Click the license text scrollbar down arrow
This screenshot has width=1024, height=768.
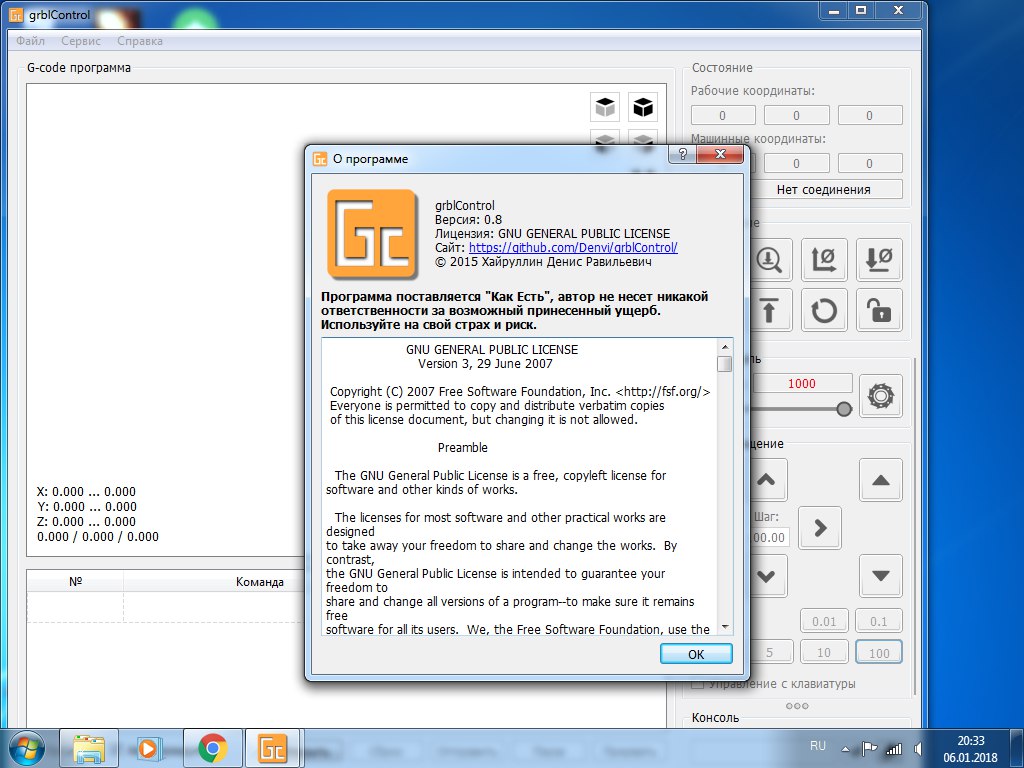pos(724,627)
